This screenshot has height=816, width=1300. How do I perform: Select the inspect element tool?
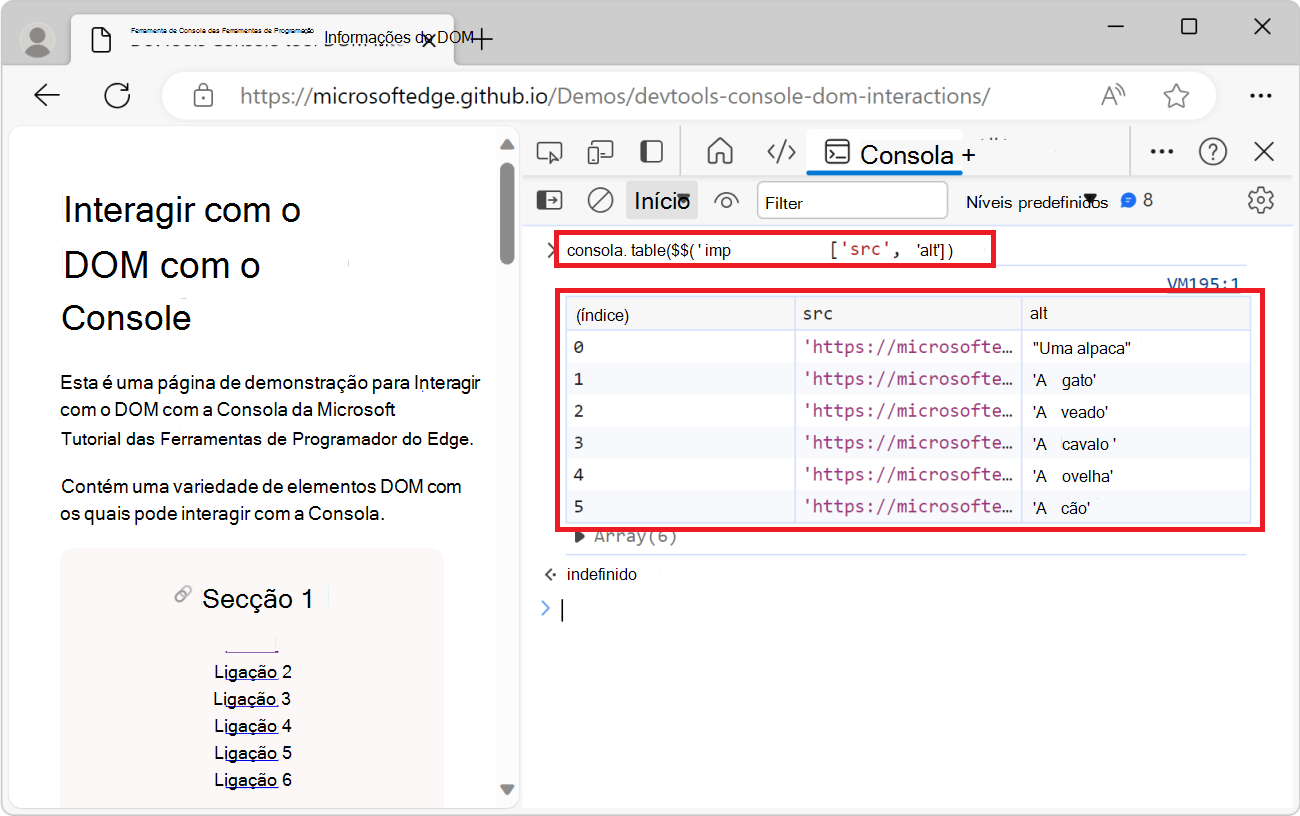(x=548, y=151)
